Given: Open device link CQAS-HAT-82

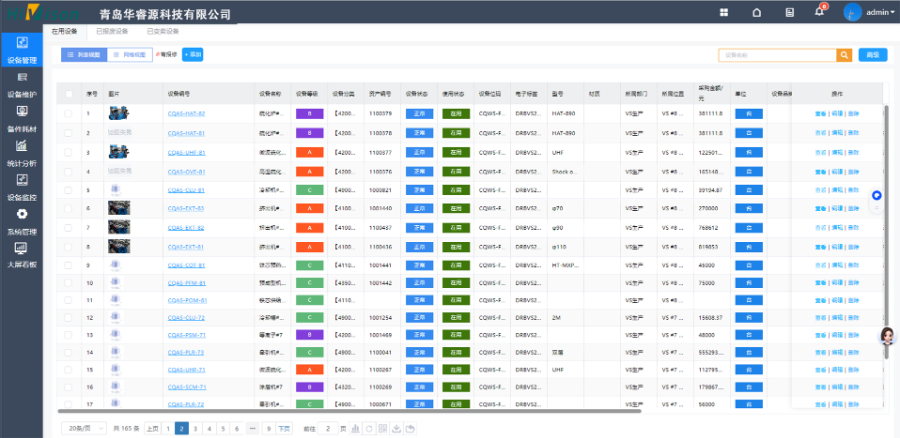Looking at the screenshot, I should pyautogui.click(x=186, y=114).
